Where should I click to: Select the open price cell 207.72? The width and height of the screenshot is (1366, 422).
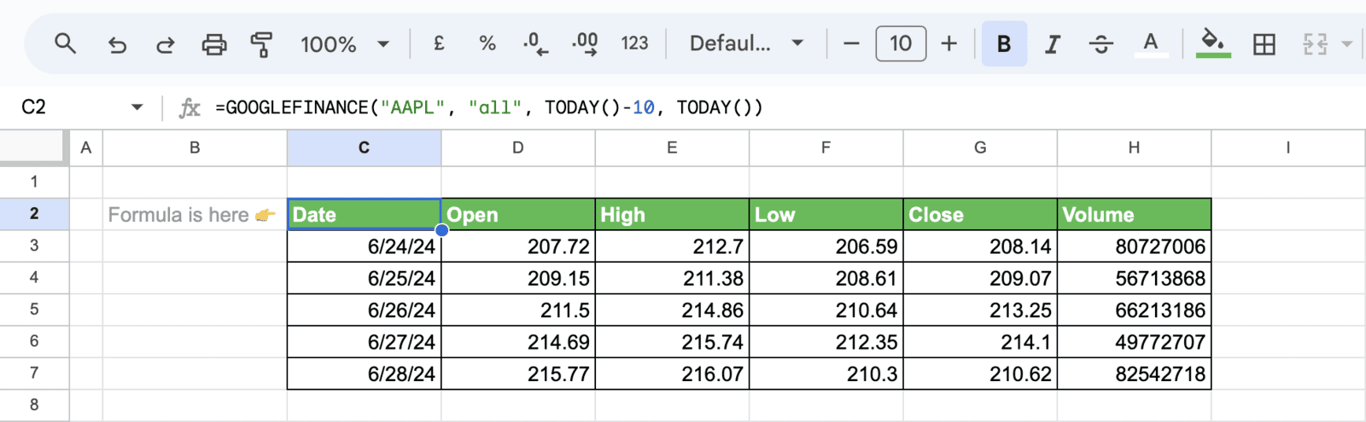click(x=518, y=246)
